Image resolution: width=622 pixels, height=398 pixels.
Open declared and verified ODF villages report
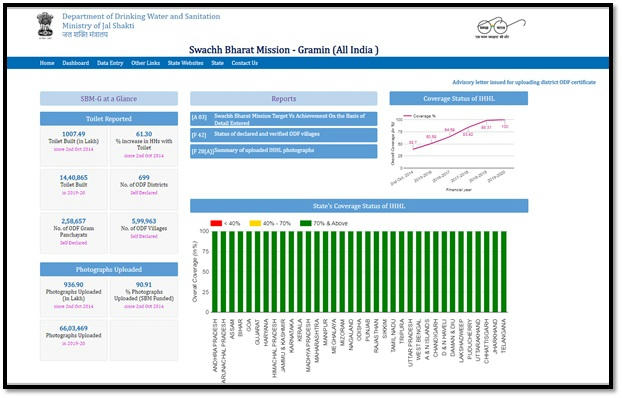pos(284,135)
